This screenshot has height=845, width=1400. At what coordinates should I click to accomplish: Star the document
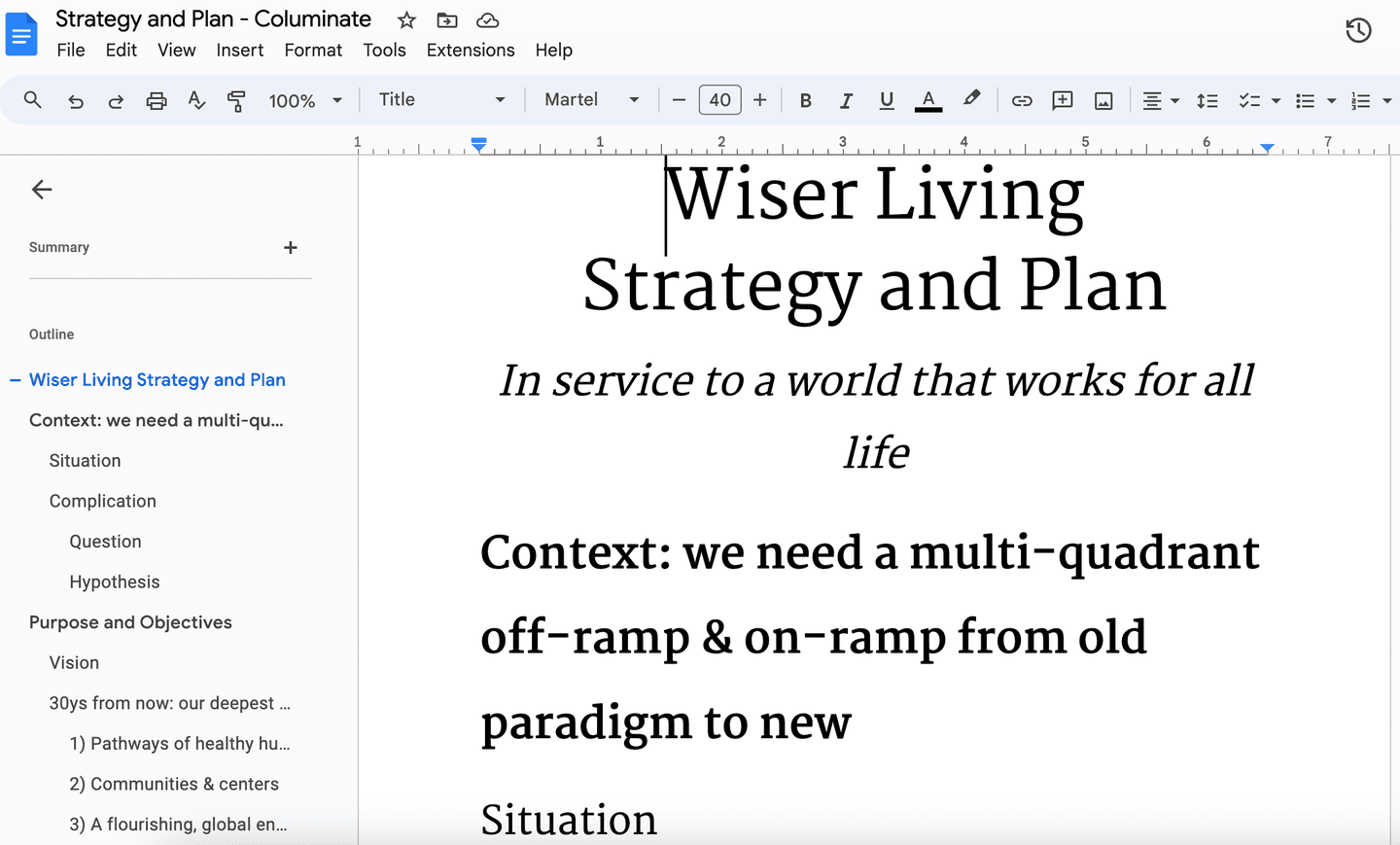pyautogui.click(x=405, y=19)
